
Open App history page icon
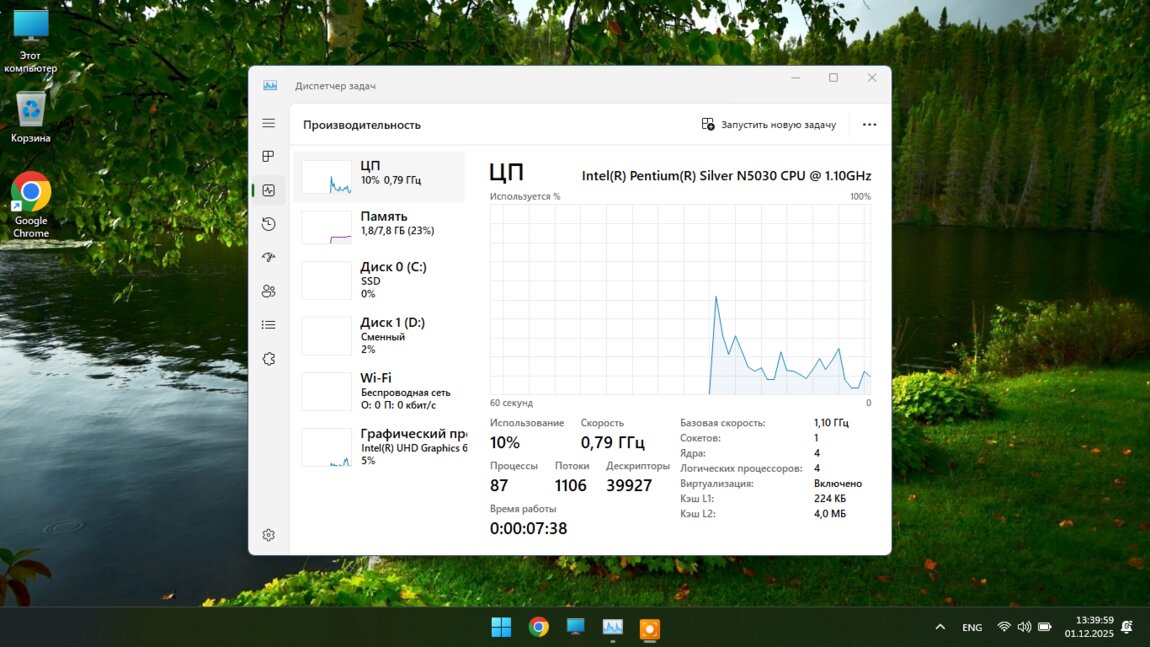click(x=268, y=224)
